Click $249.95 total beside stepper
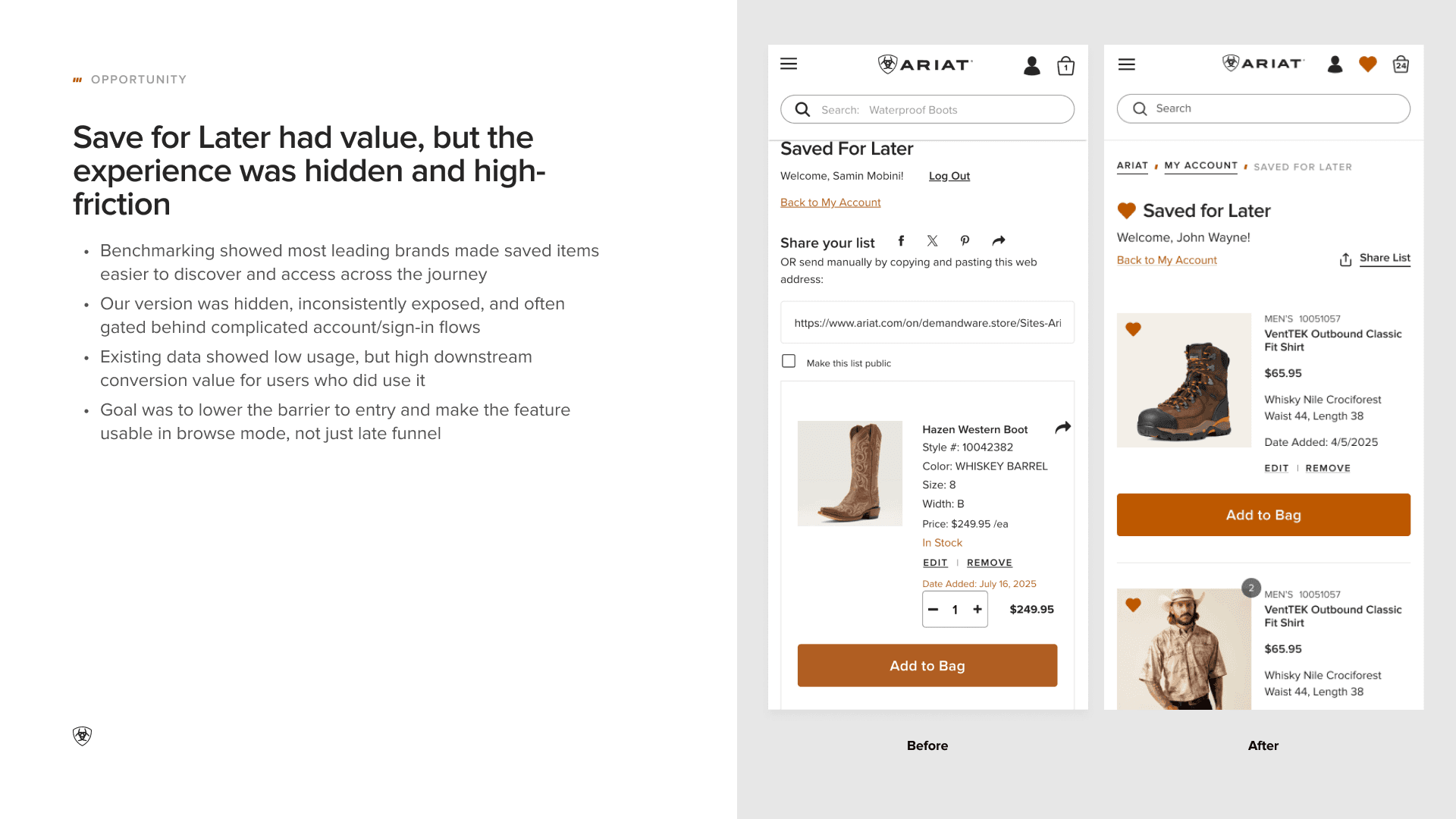1456x819 pixels. (1031, 609)
